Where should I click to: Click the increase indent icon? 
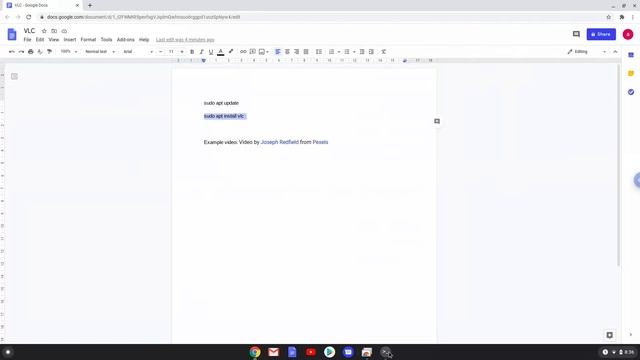point(371,52)
